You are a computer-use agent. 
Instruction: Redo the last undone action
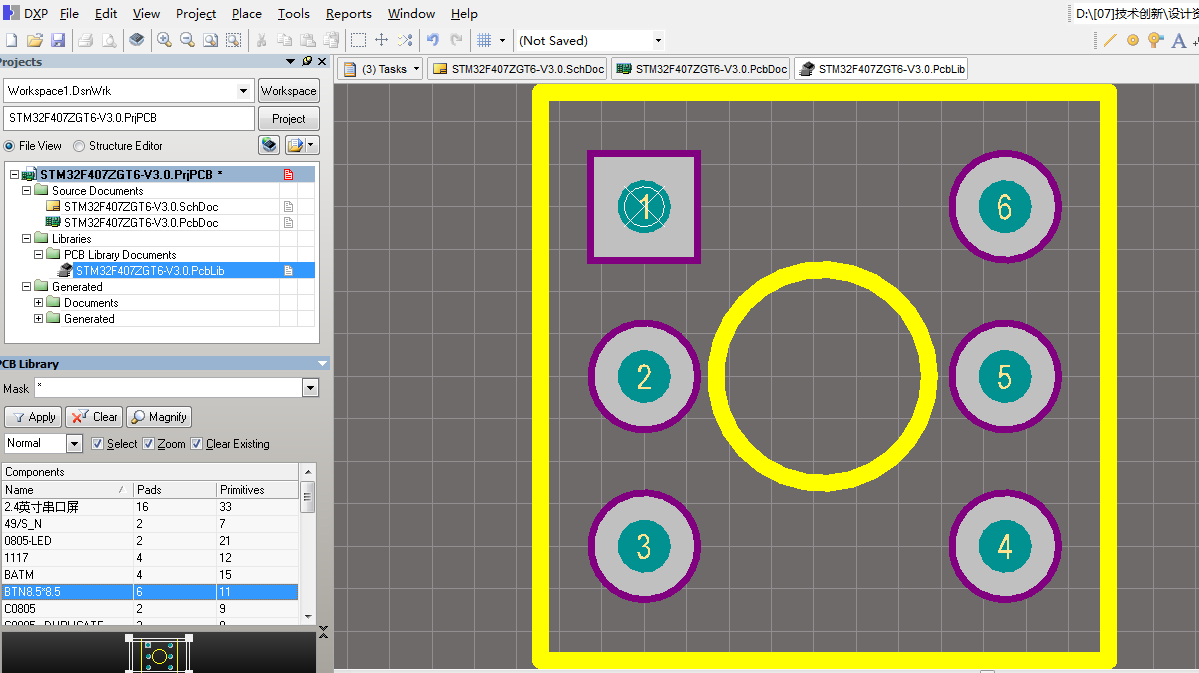coord(457,41)
